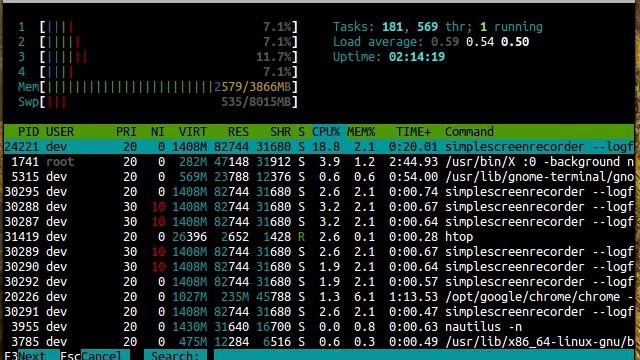Click the 1:13.53 TIME+ value
The image size is (640, 360).
coord(413,297)
